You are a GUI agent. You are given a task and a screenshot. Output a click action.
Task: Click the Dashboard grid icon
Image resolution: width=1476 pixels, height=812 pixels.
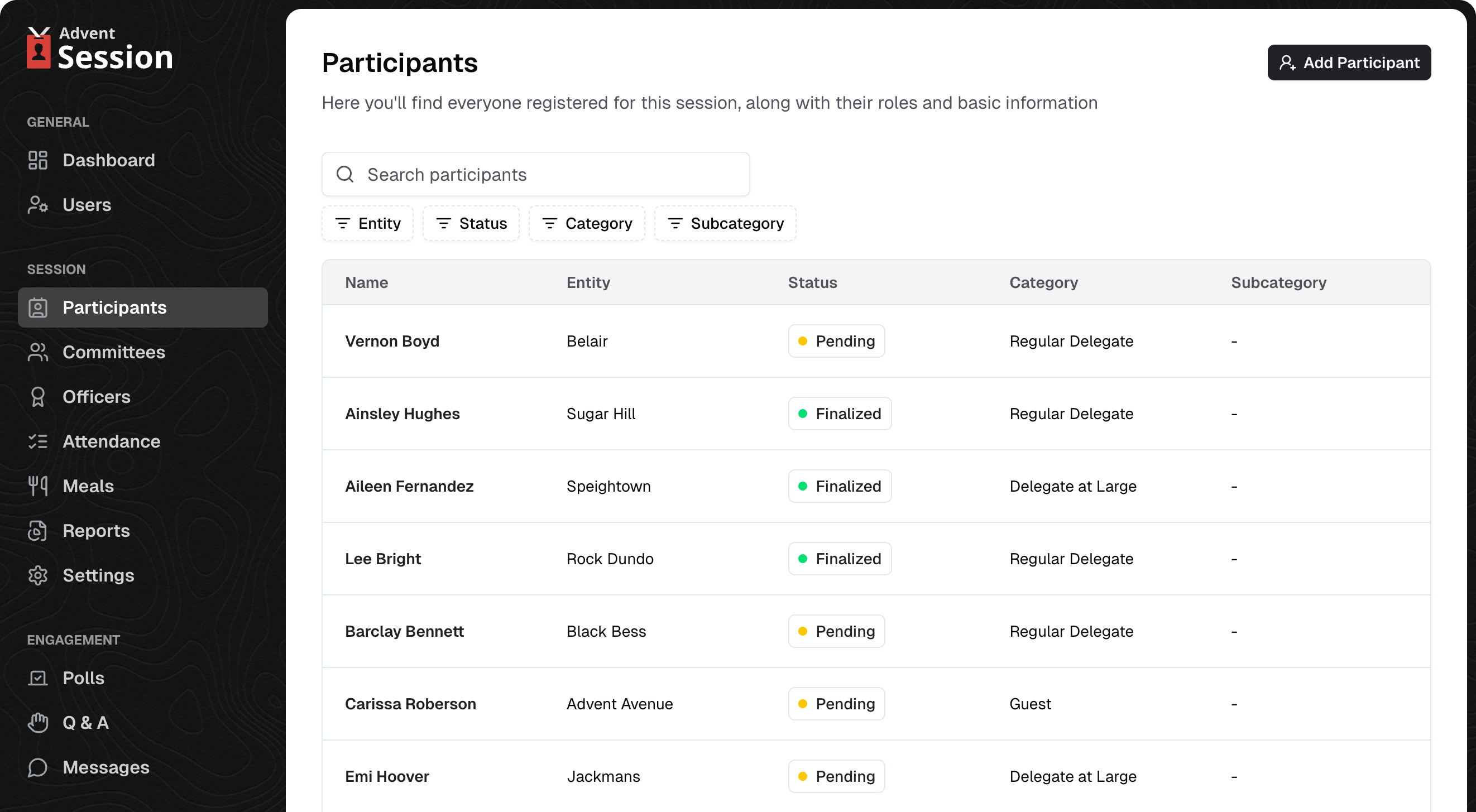[x=38, y=160]
